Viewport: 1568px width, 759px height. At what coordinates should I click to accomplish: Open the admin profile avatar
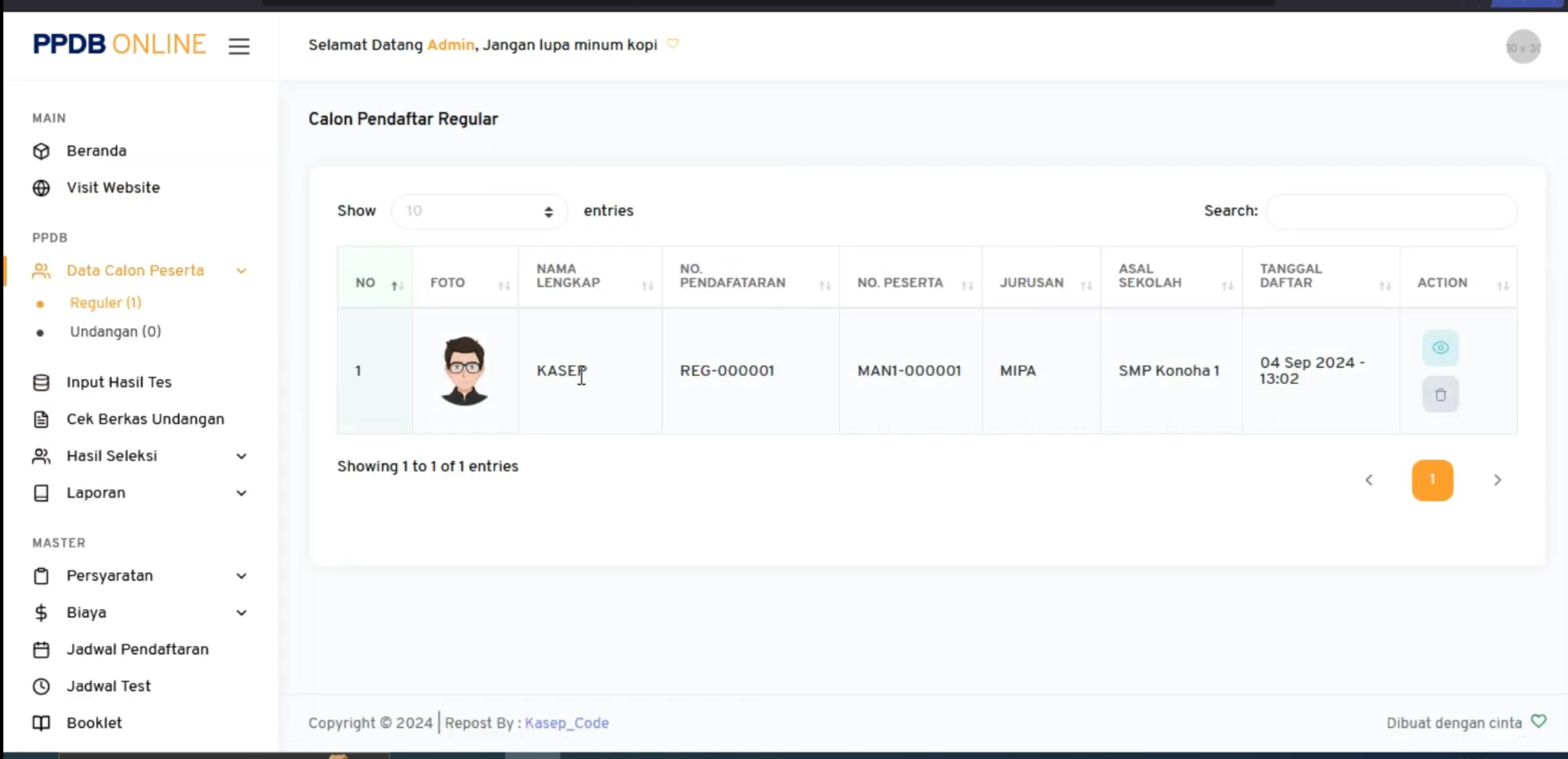click(1523, 47)
